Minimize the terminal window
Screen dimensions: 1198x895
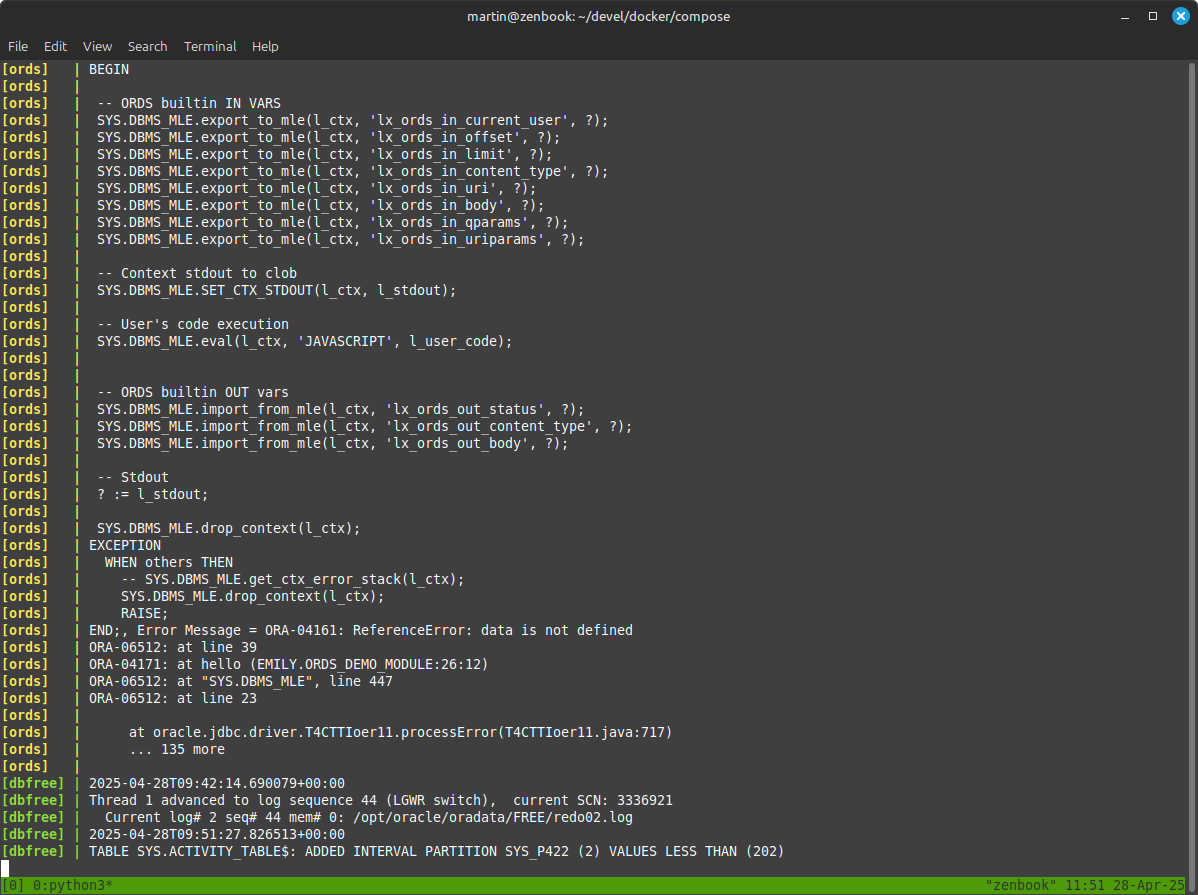click(x=1126, y=16)
